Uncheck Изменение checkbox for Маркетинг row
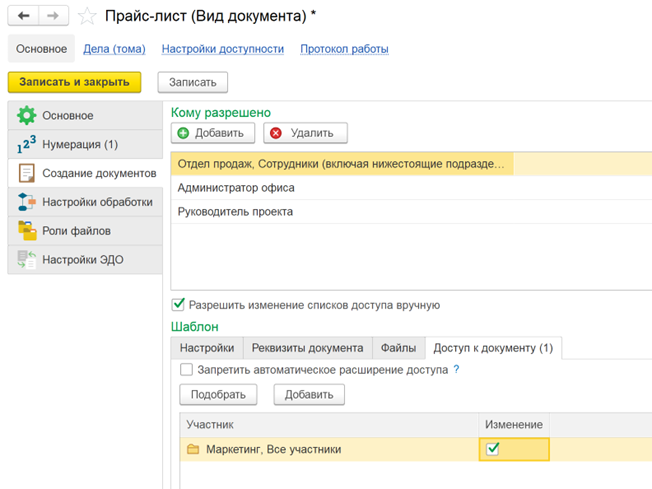 tap(492, 450)
